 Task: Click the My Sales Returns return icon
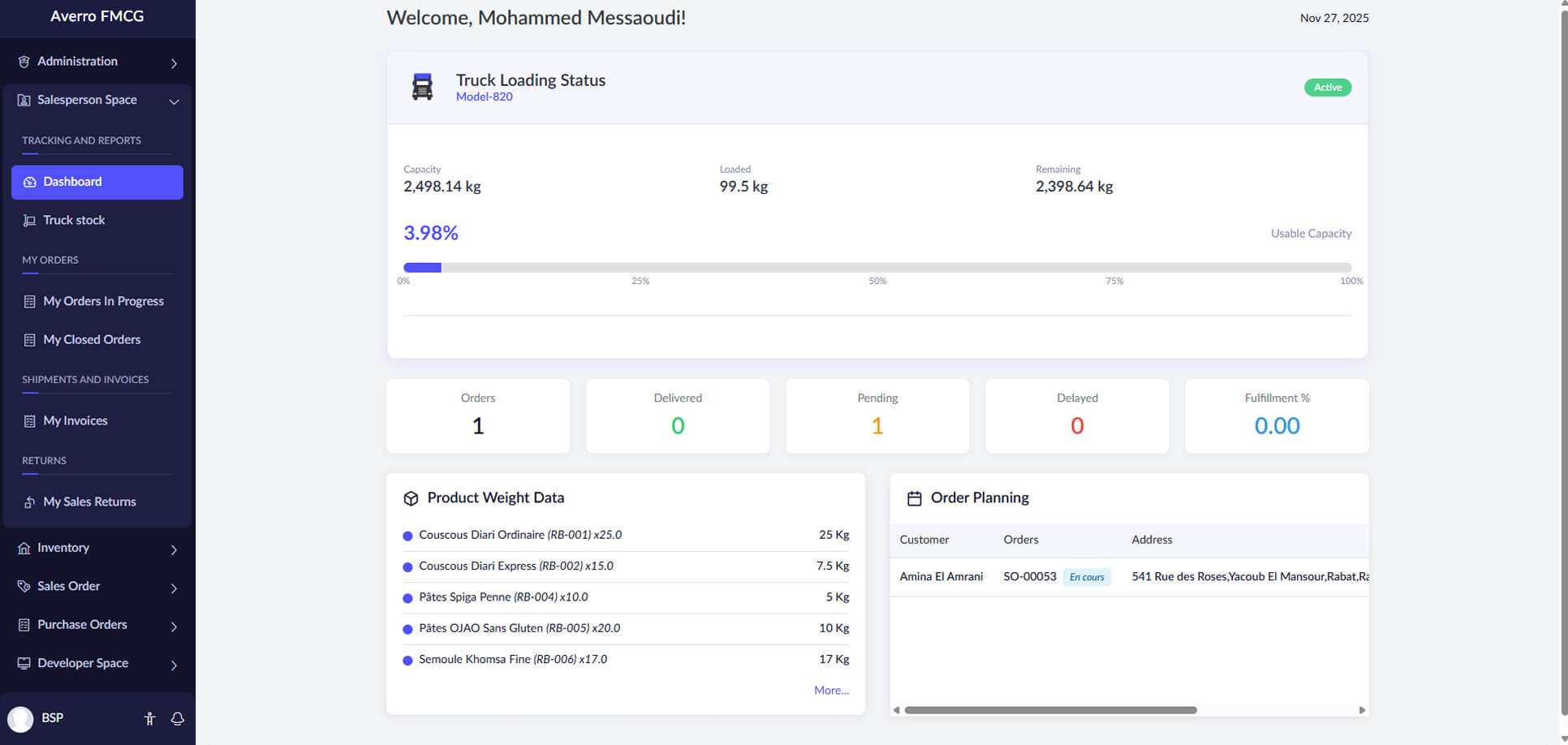pos(28,502)
